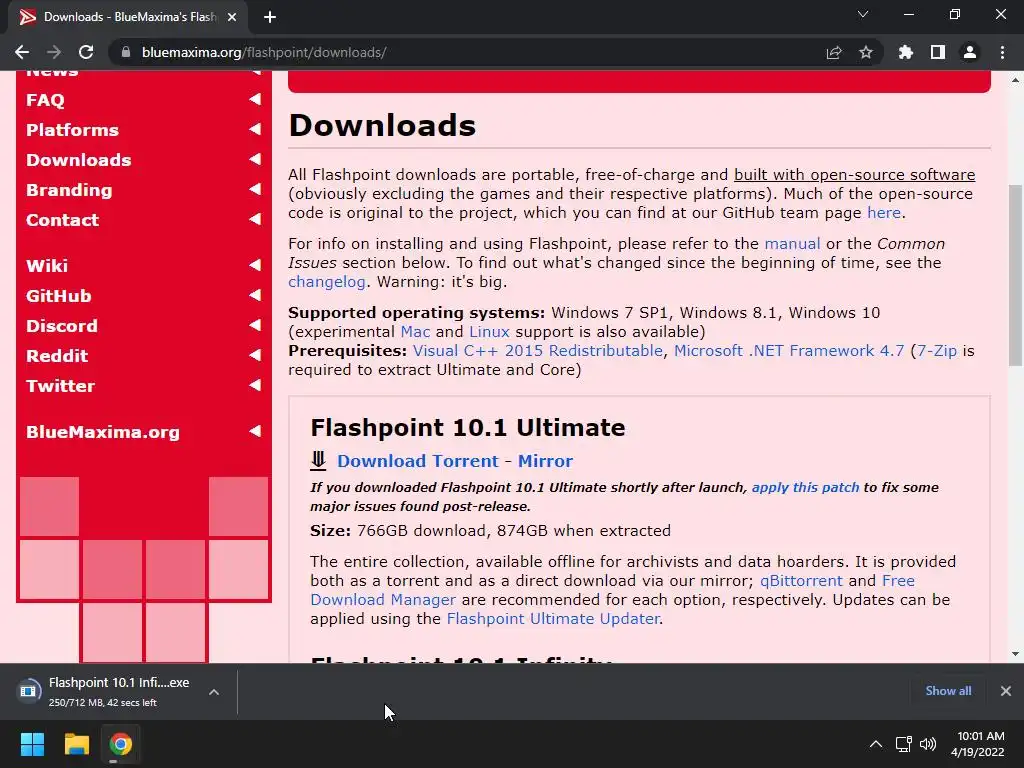Click the torrent download icon beside Download Torrent
1024x768 pixels.
tap(318, 460)
